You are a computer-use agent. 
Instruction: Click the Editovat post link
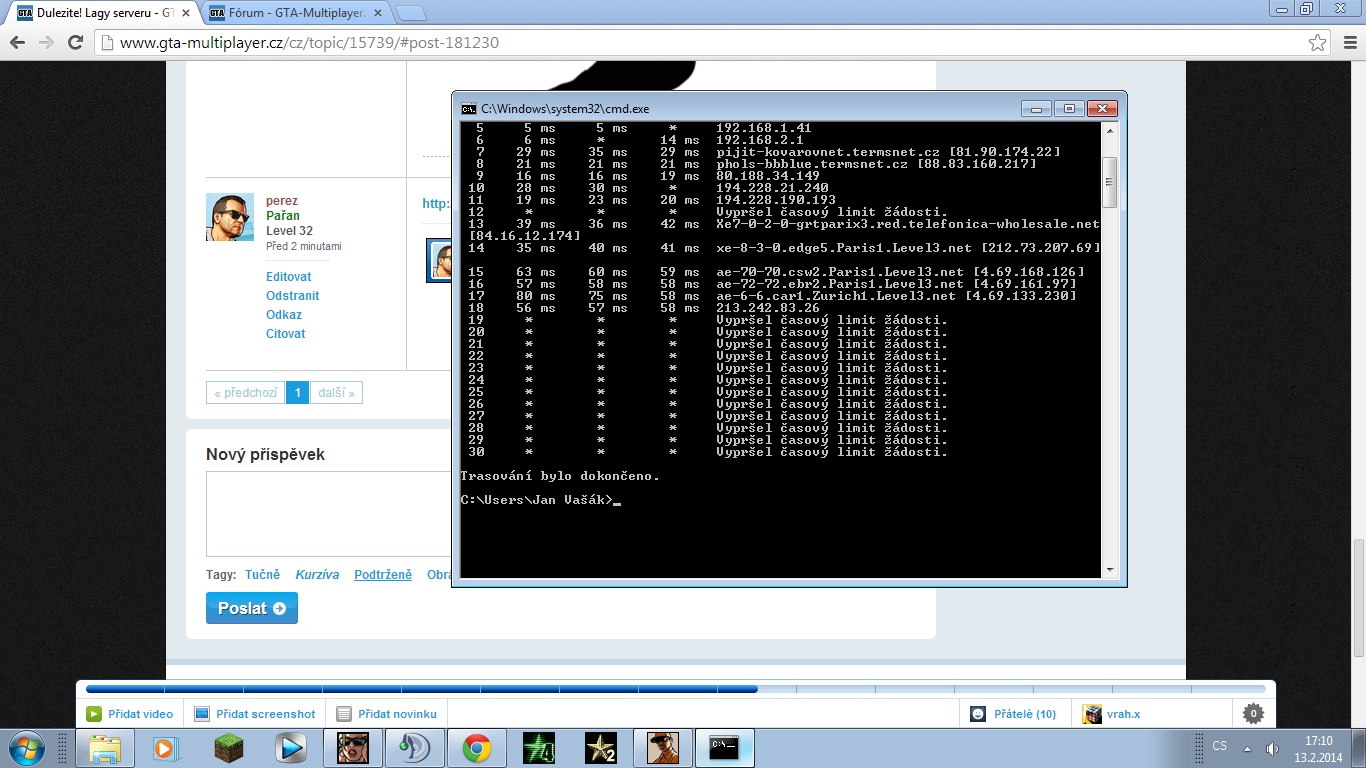pos(288,277)
